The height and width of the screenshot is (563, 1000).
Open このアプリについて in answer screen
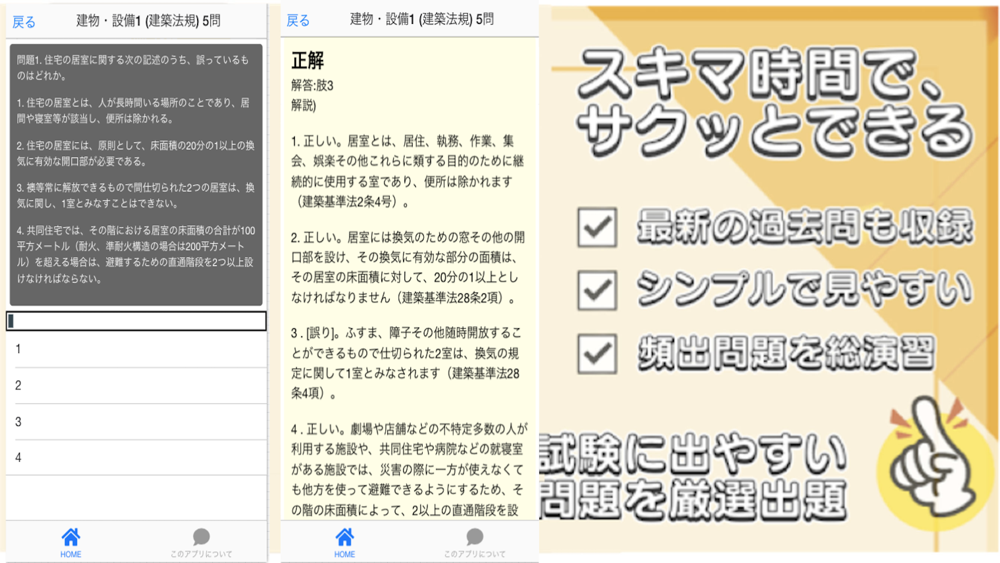pyautogui.click(x=474, y=543)
